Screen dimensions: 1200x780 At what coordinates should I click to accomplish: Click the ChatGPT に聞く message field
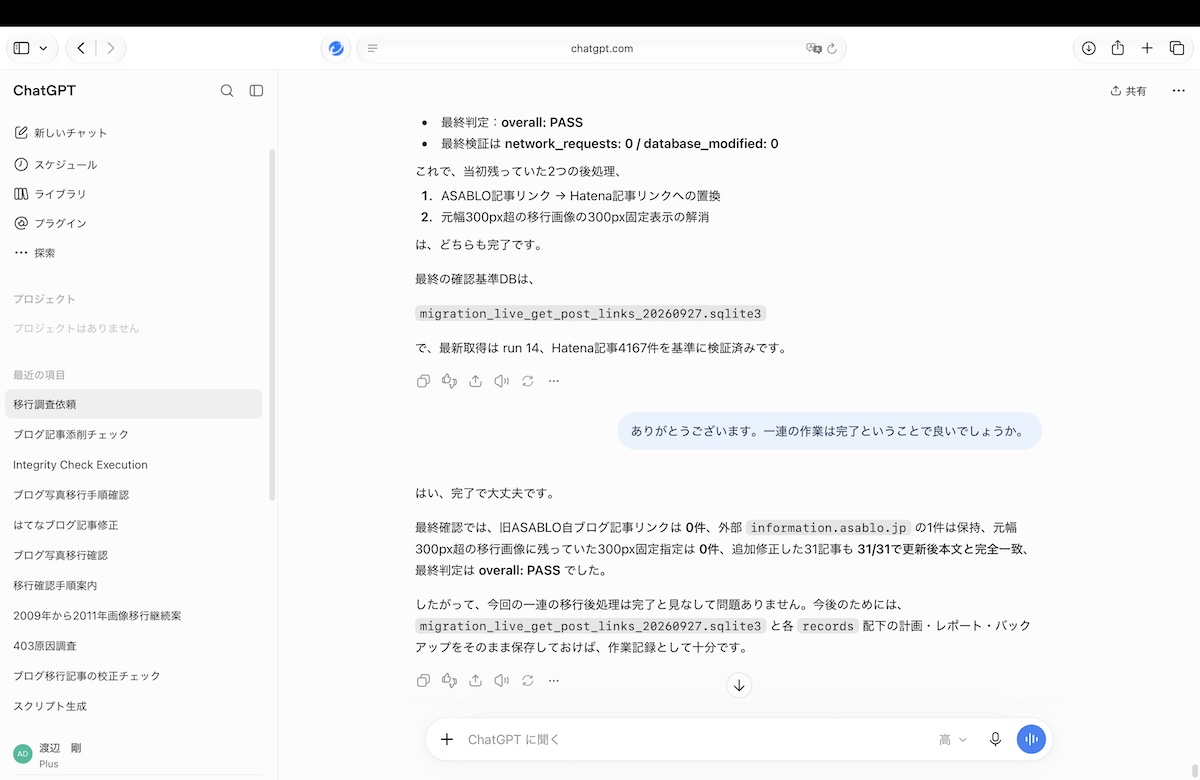695,740
